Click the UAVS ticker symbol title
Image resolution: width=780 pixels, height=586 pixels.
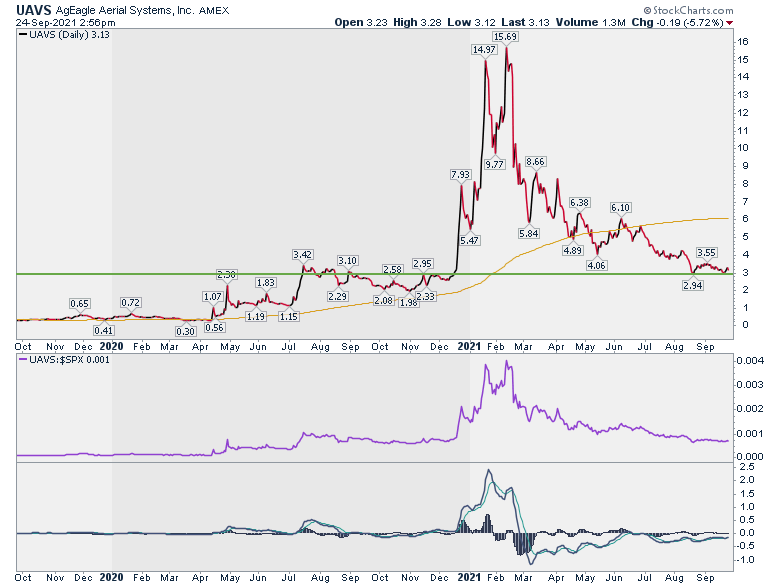point(33,10)
